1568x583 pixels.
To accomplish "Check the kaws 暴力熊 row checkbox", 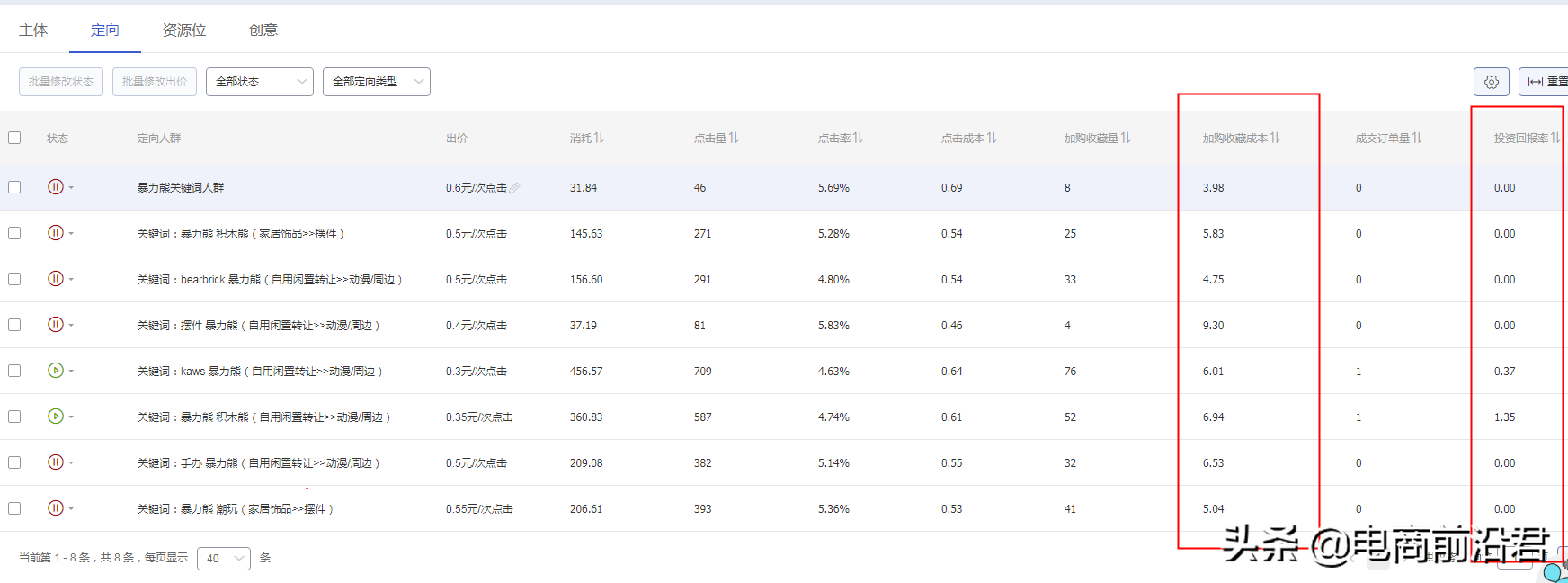I will point(14,371).
